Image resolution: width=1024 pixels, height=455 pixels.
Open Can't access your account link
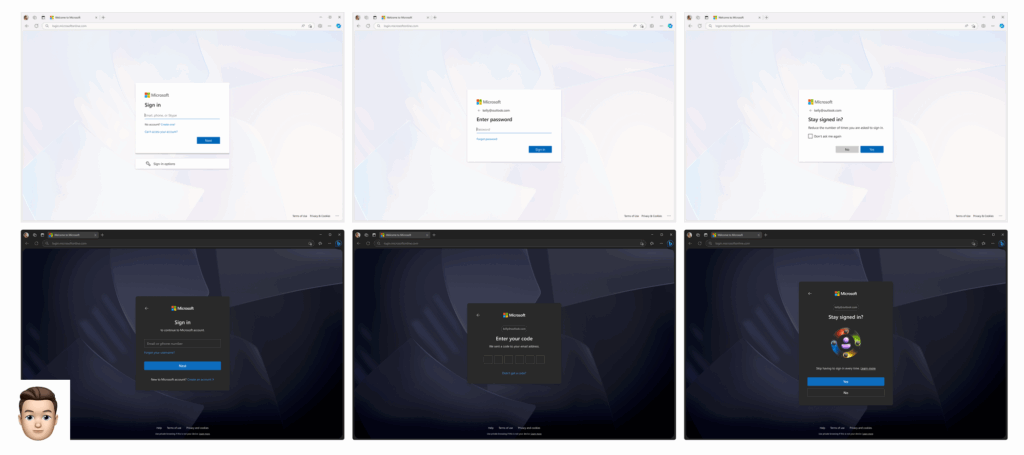[161, 131]
